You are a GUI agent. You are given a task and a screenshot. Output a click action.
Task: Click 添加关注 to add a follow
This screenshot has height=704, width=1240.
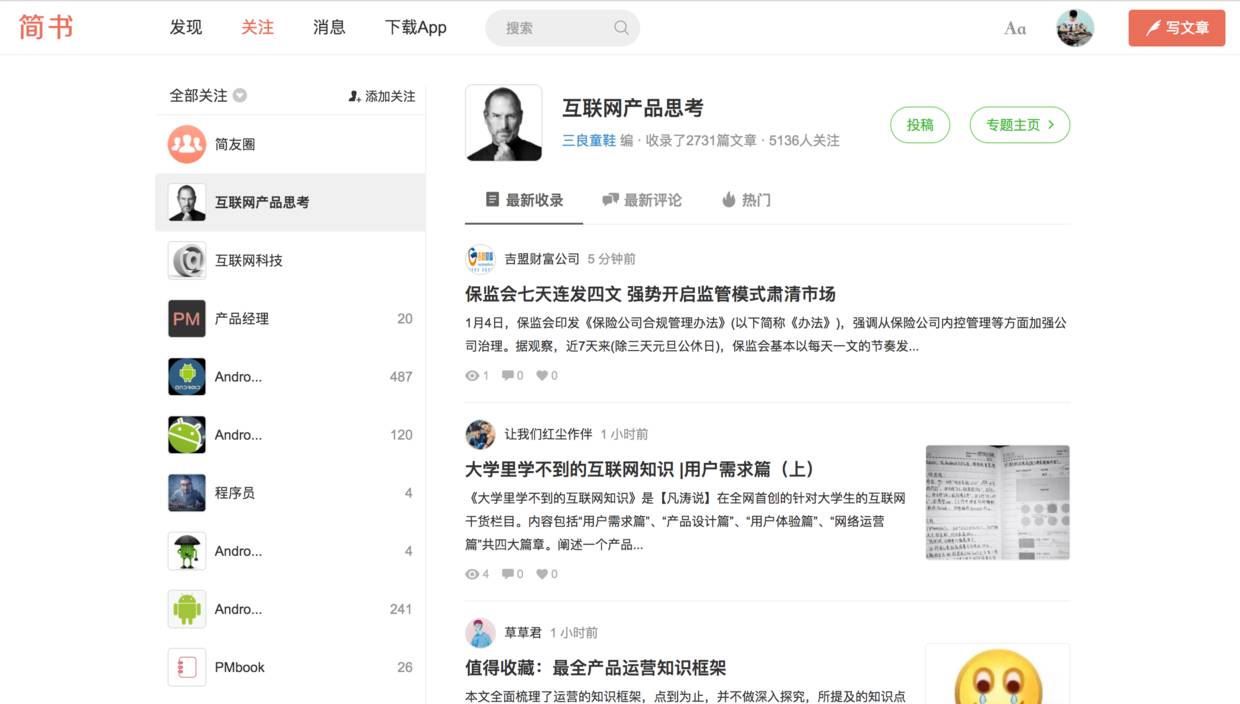(382, 96)
